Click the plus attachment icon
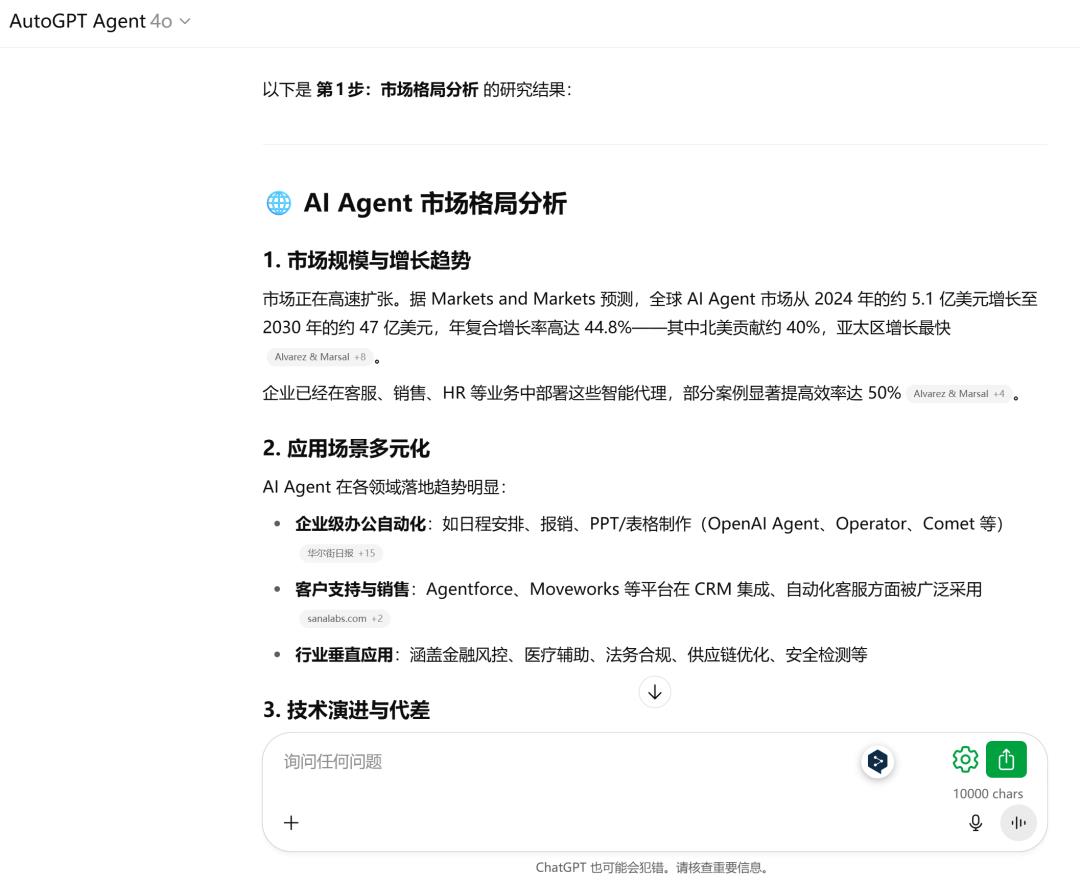This screenshot has width=1080, height=881. 291,822
